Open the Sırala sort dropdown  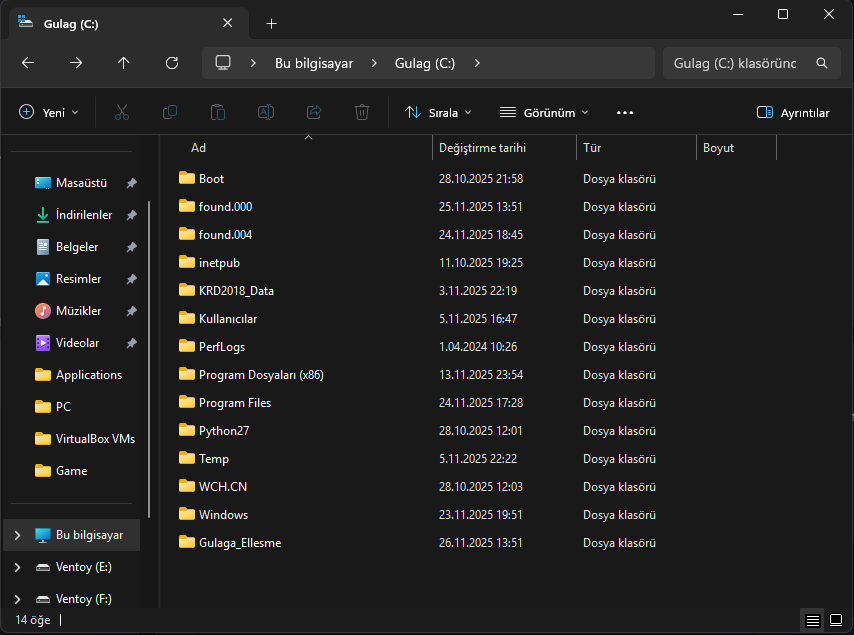point(438,113)
